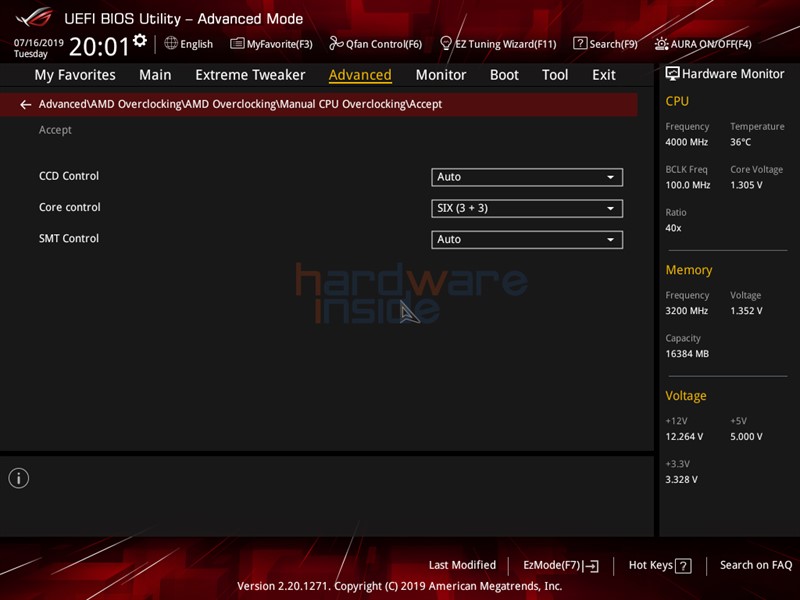Toggle AURA ON/OFF lighting
The width and height of the screenshot is (800, 600).
(703, 44)
